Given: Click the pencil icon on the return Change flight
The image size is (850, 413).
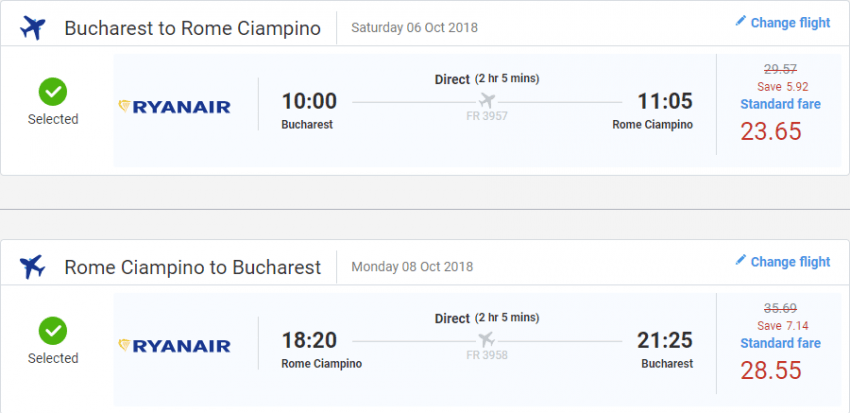Looking at the screenshot, I should click(741, 261).
